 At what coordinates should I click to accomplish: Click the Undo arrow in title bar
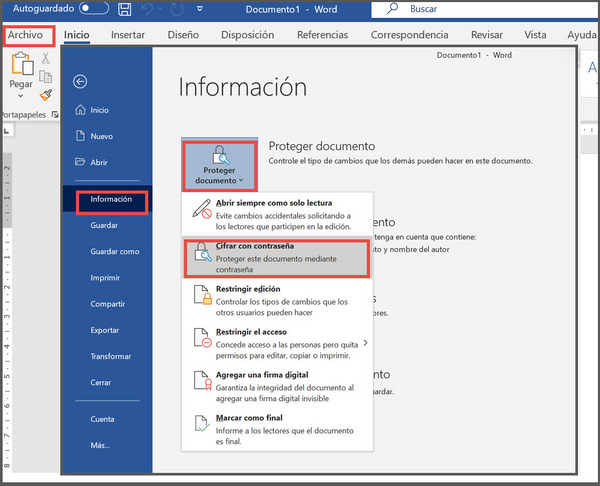click(151, 10)
